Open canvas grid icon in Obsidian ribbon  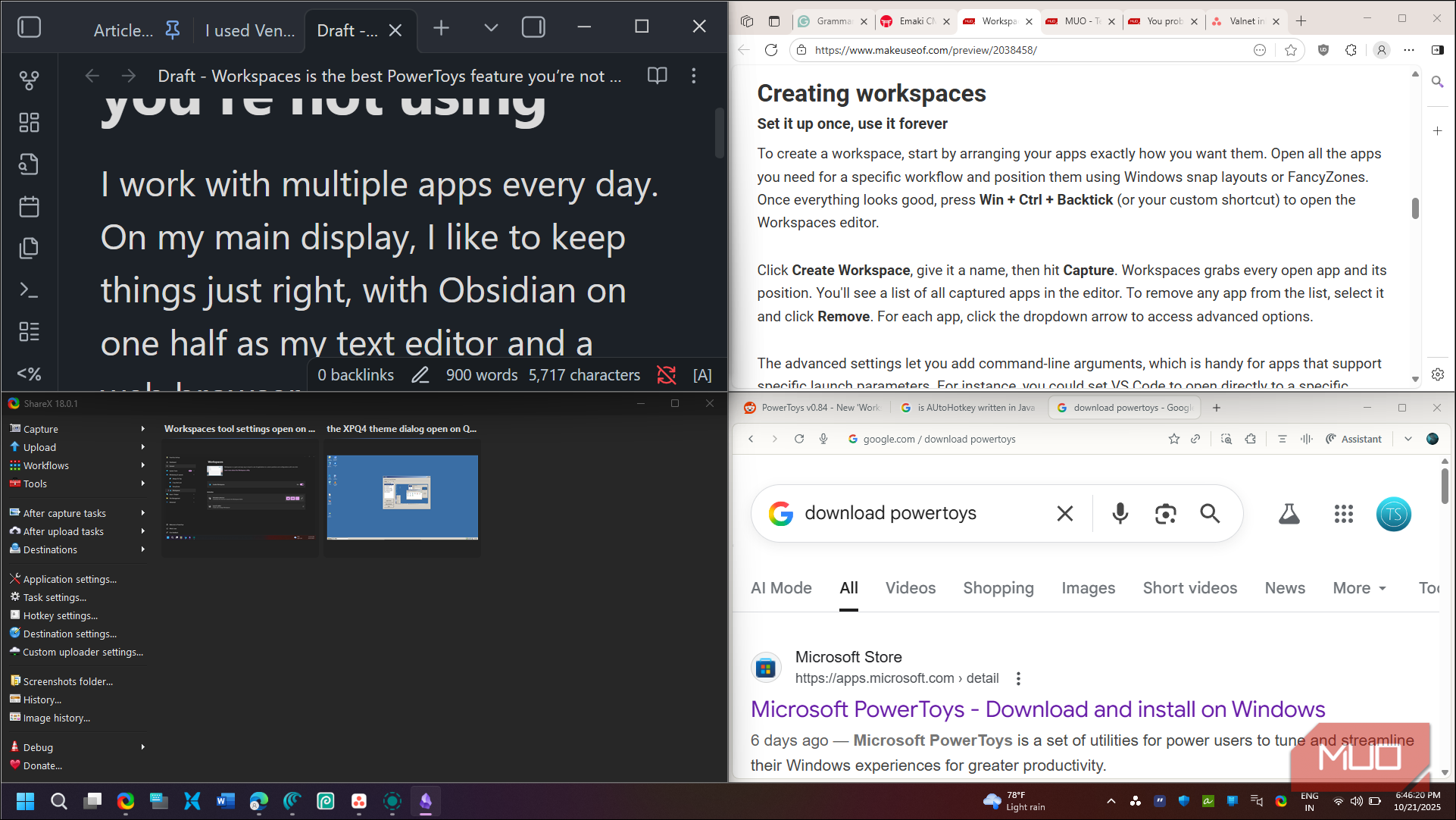(29, 123)
